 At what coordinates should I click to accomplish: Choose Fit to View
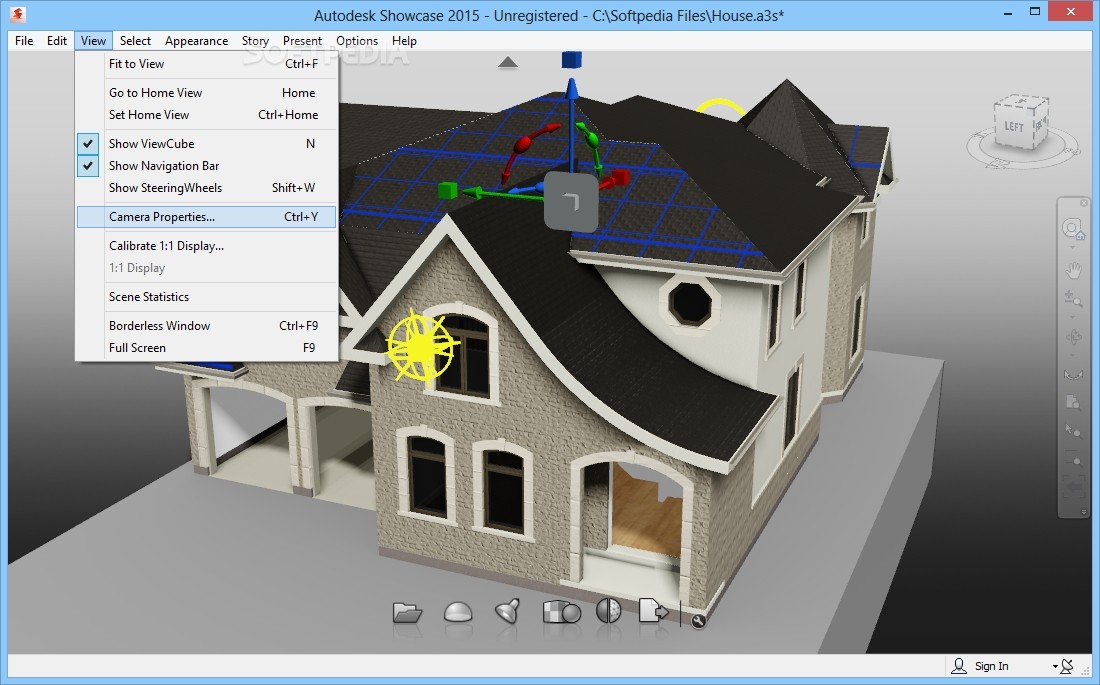click(206, 64)
